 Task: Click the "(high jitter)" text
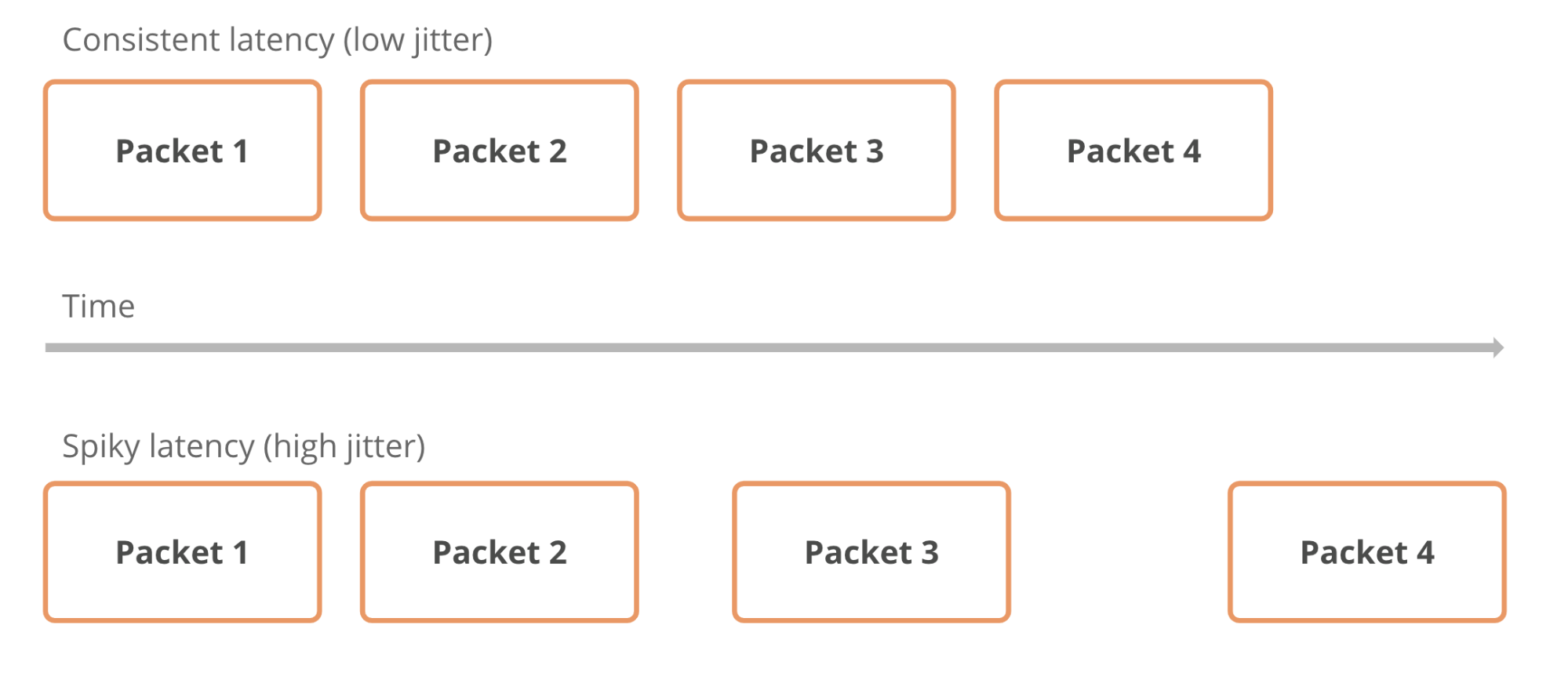point(344,447)
